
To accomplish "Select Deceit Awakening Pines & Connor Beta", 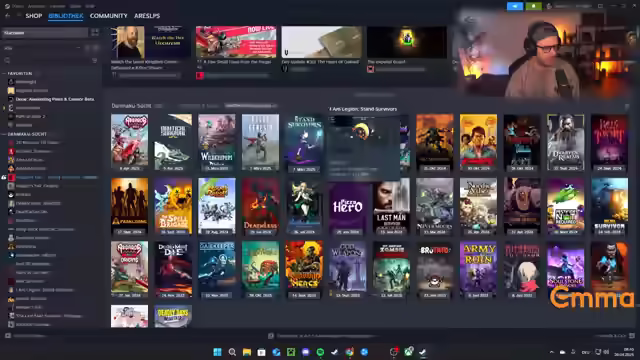I will [x=54, y=99].
